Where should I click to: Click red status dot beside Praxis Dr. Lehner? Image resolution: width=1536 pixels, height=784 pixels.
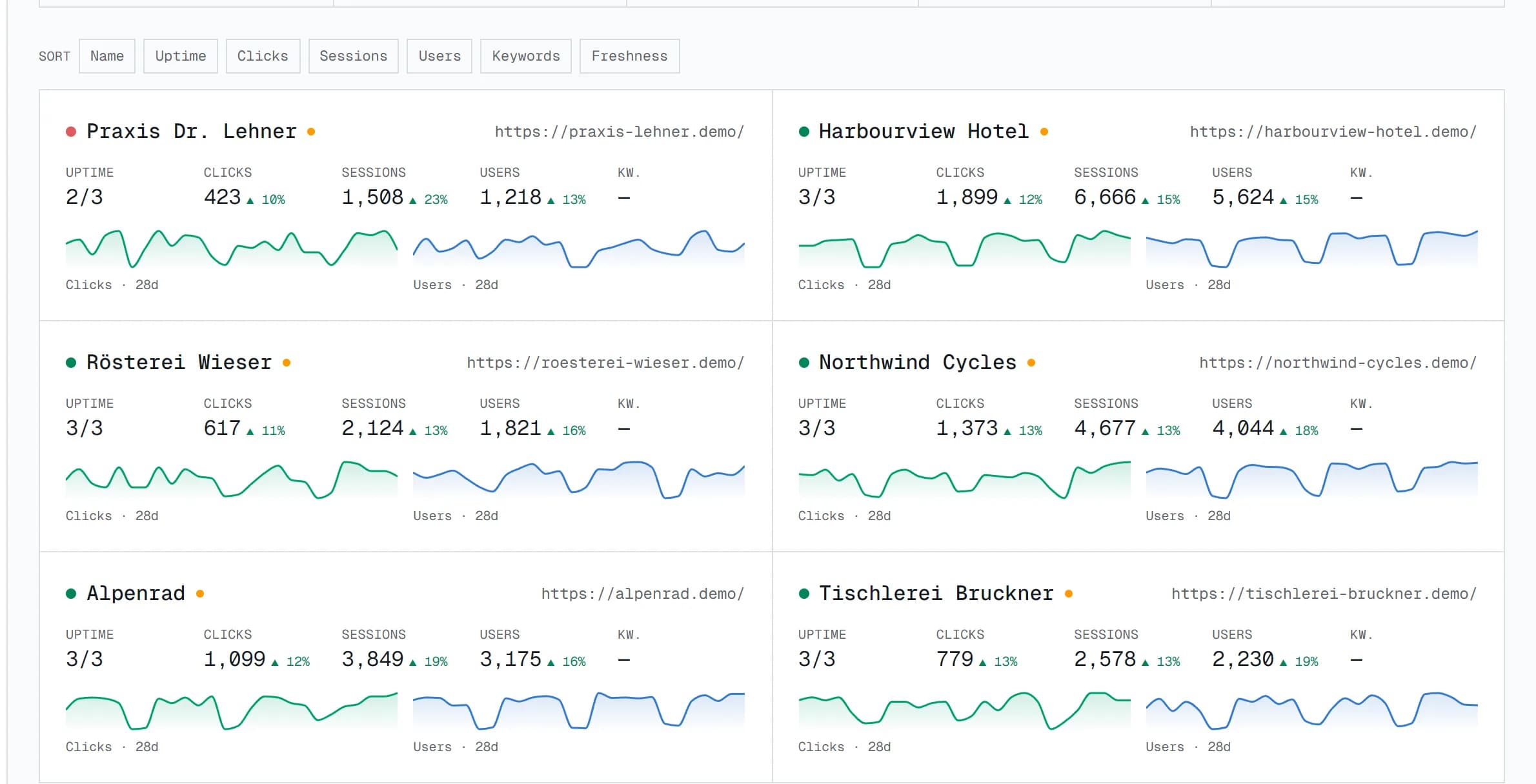pos(71,132)
